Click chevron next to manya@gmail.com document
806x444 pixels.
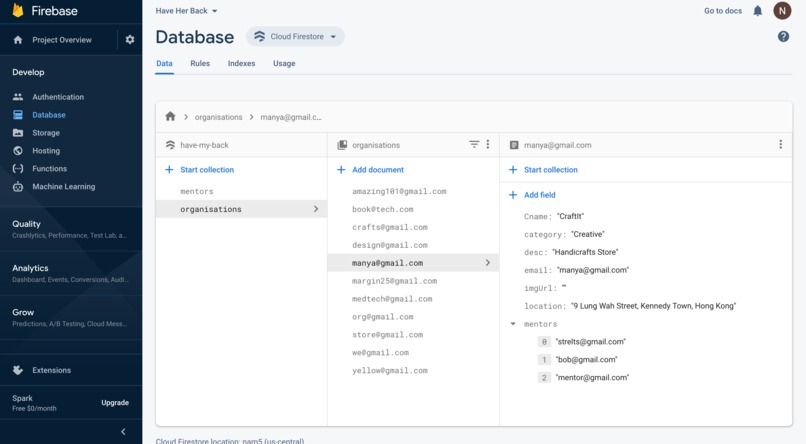(487, 263)
